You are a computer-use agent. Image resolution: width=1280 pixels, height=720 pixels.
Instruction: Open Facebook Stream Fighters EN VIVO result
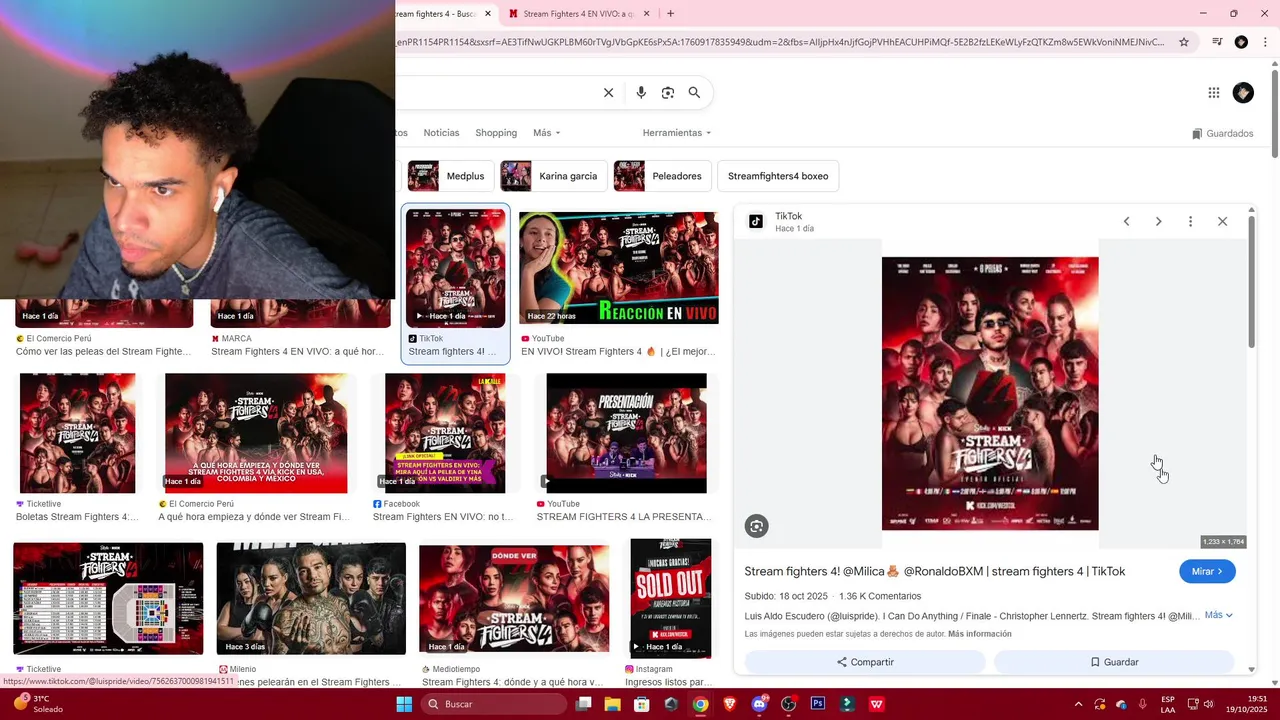pyautogui.click(x=445, y=433)
